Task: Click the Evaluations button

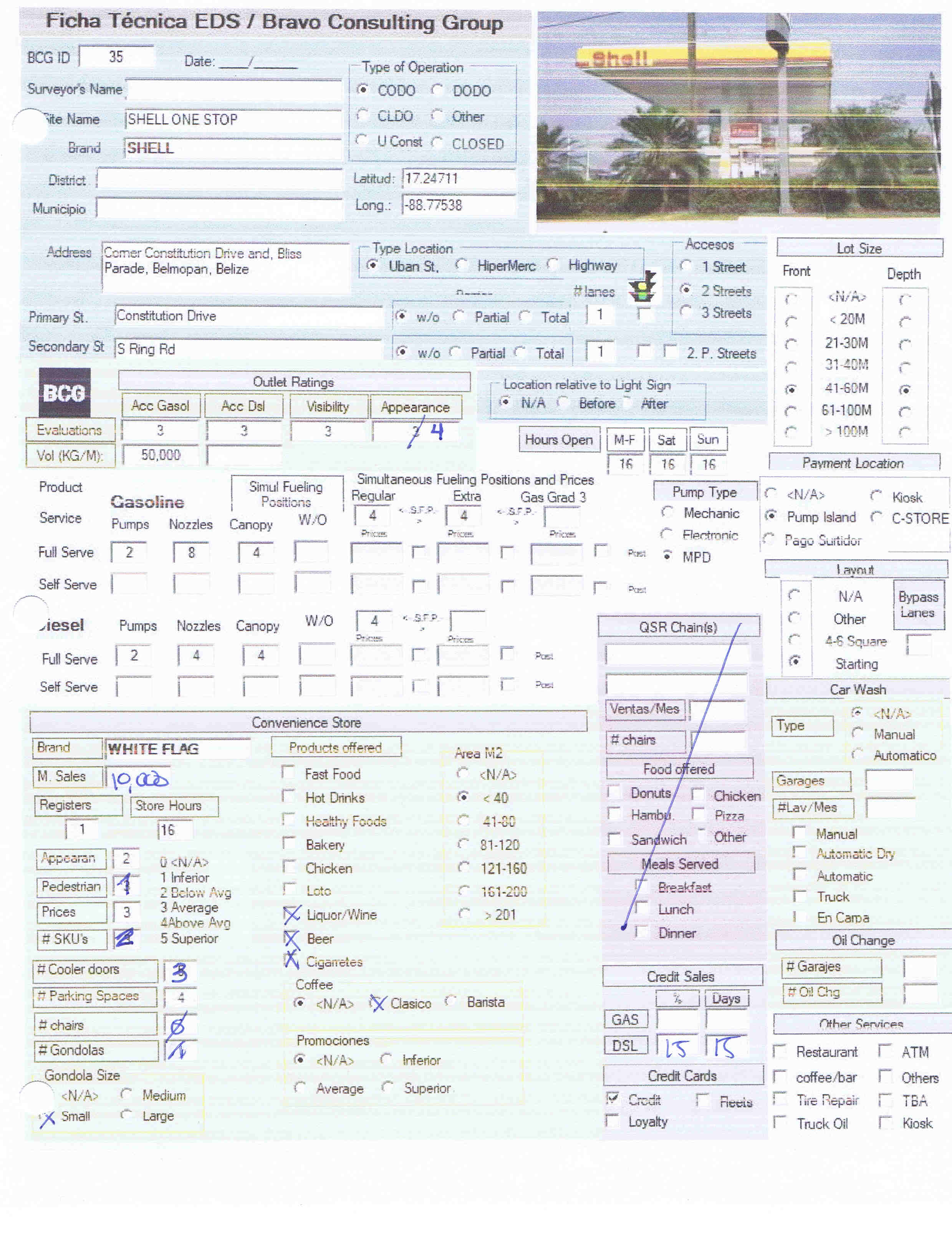Action: tap(70, 430)
